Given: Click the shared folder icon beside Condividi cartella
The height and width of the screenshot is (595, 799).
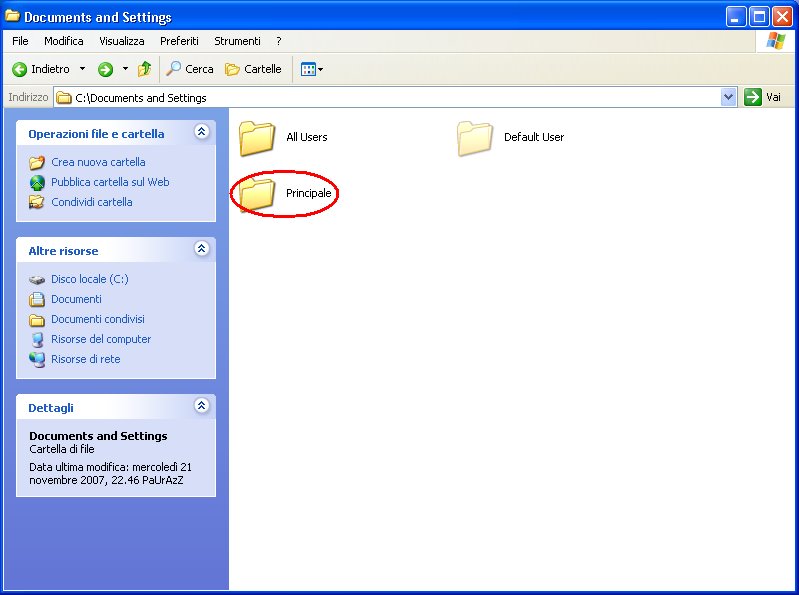Looking at the screenshot, I should point(37,202).
